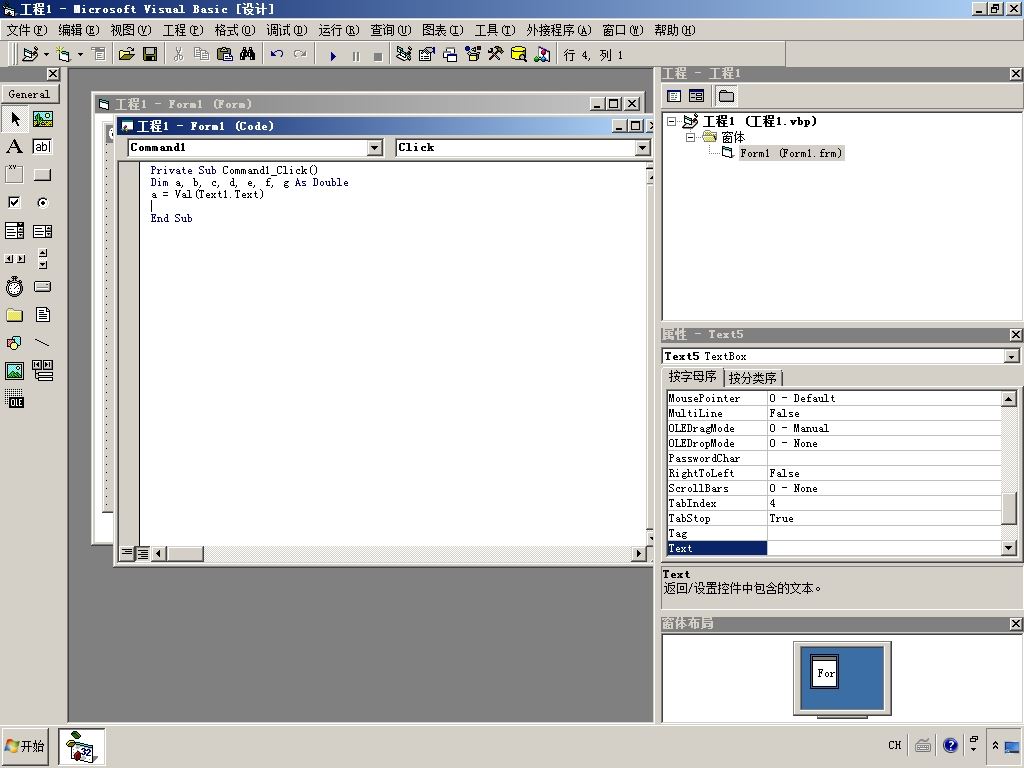Click the help icon in system tray
1024x768 pixels.
(x=951, y=745)
